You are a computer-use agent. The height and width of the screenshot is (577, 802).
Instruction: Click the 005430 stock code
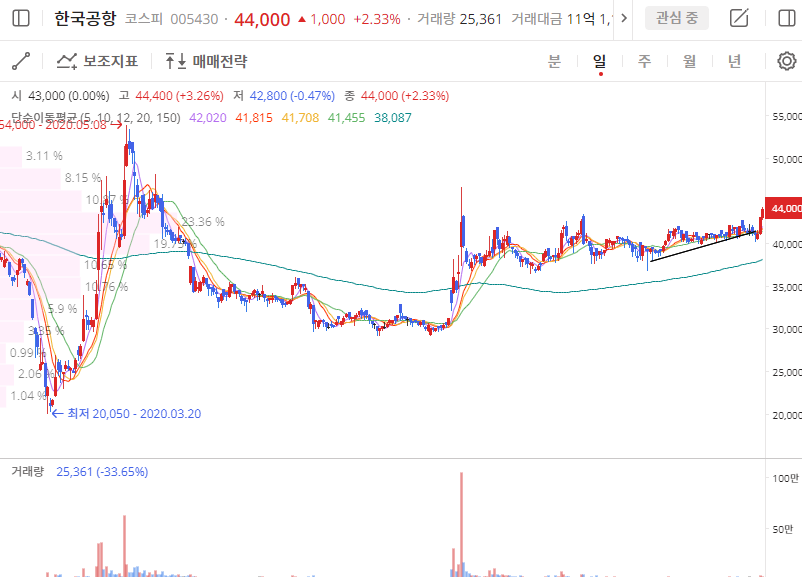coord(194,19)
